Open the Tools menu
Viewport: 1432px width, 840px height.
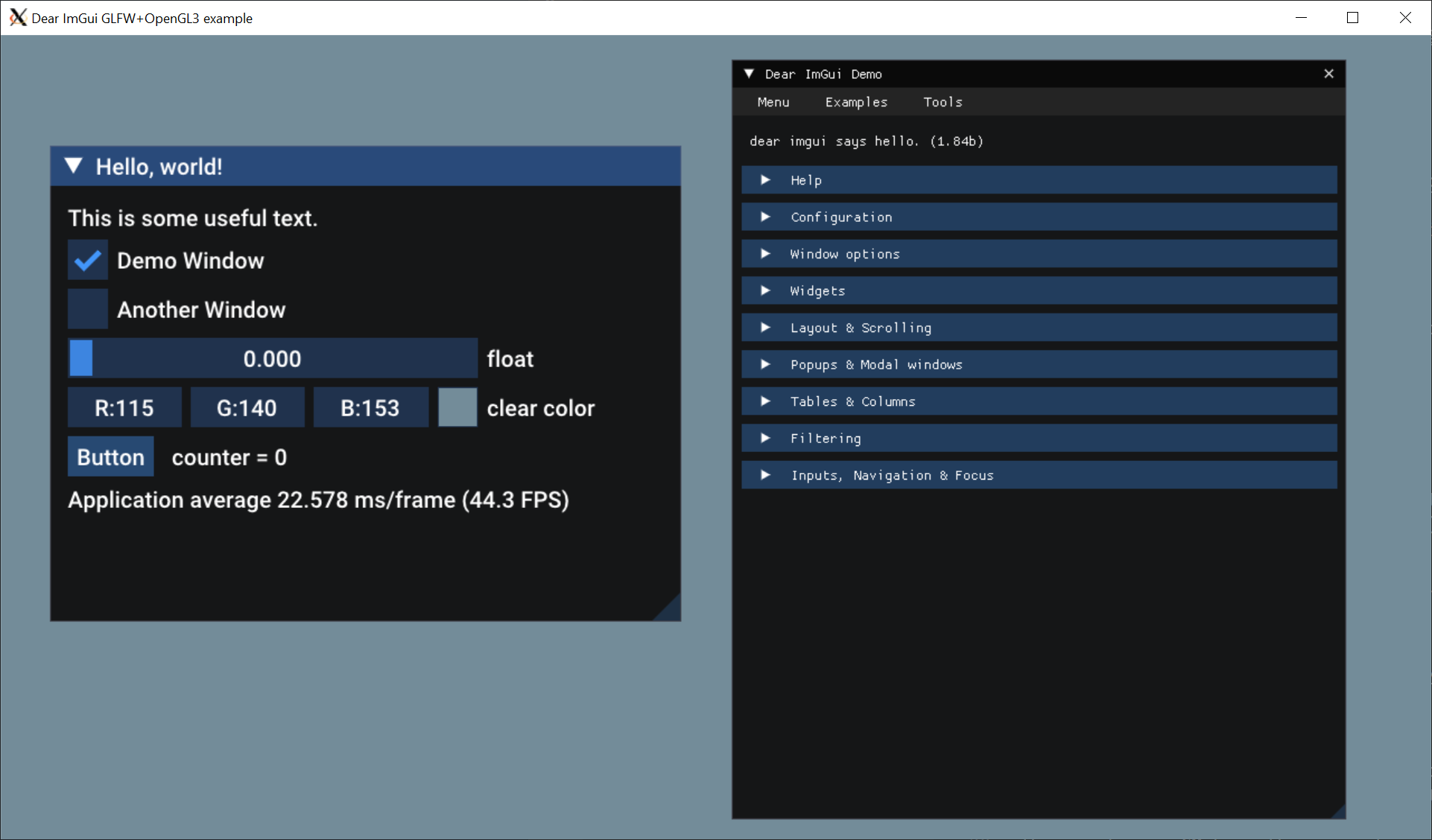[x=942, y=102]
